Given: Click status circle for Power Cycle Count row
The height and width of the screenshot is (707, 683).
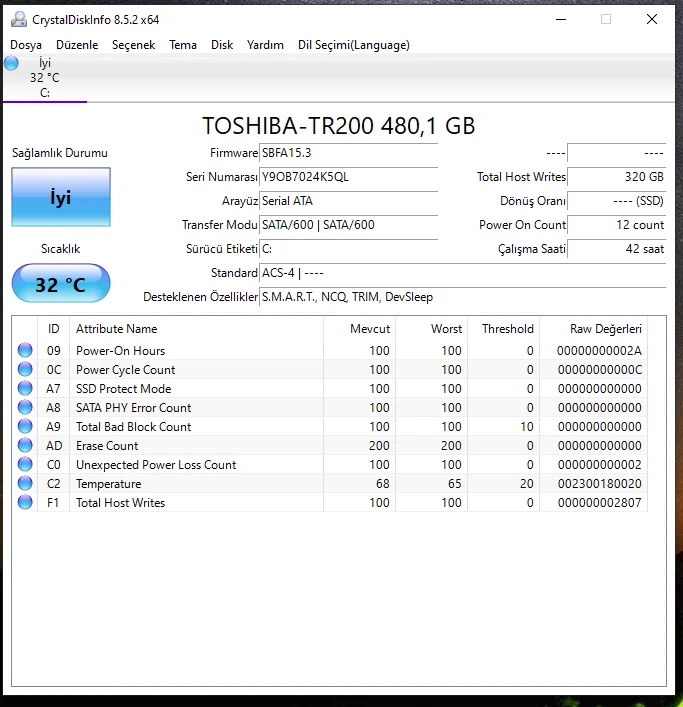Looking at the screenshot, I should coord(25,369).
